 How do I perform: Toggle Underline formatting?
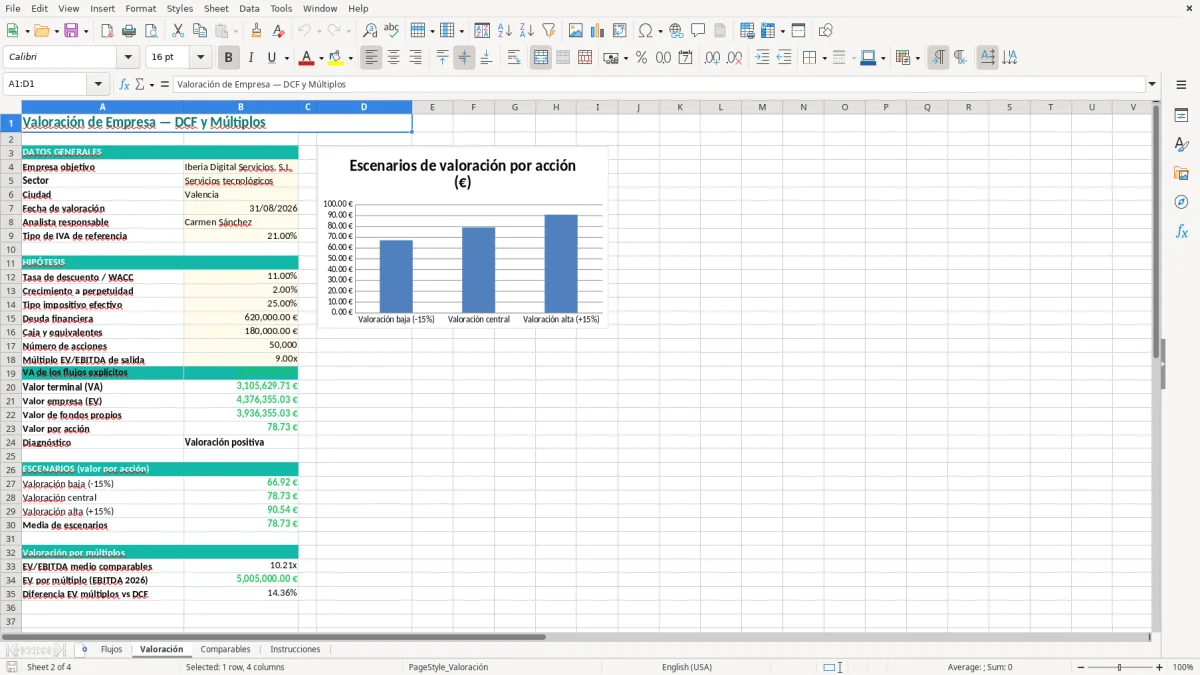click(x=272, y=58)
